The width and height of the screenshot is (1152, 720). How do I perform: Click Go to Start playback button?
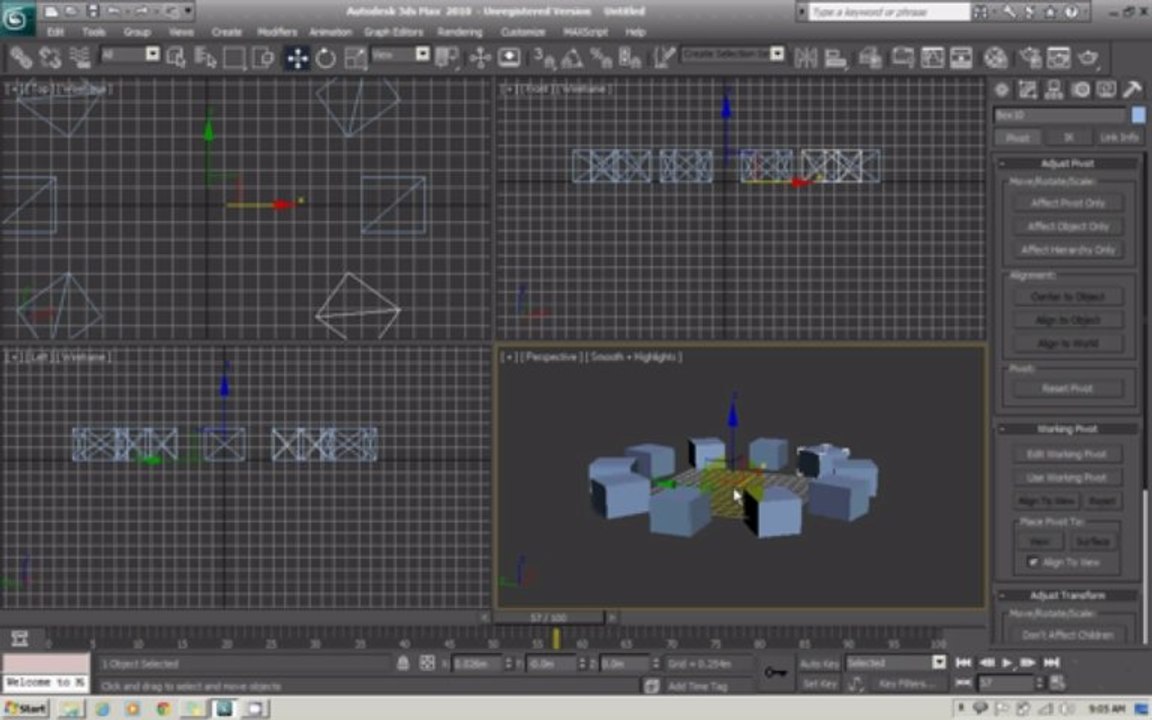click(x=963, y=663)
